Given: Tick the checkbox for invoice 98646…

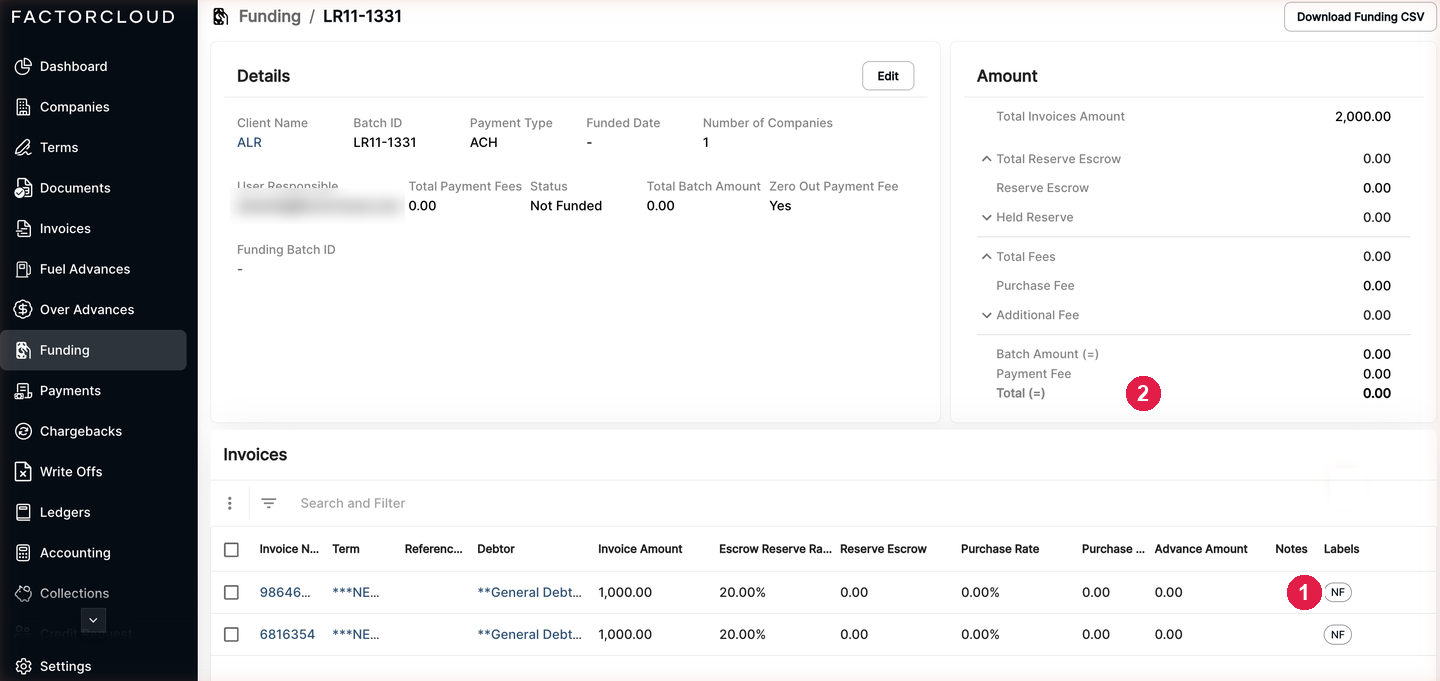Looking at the screenshot, I should tap(232, 592).
